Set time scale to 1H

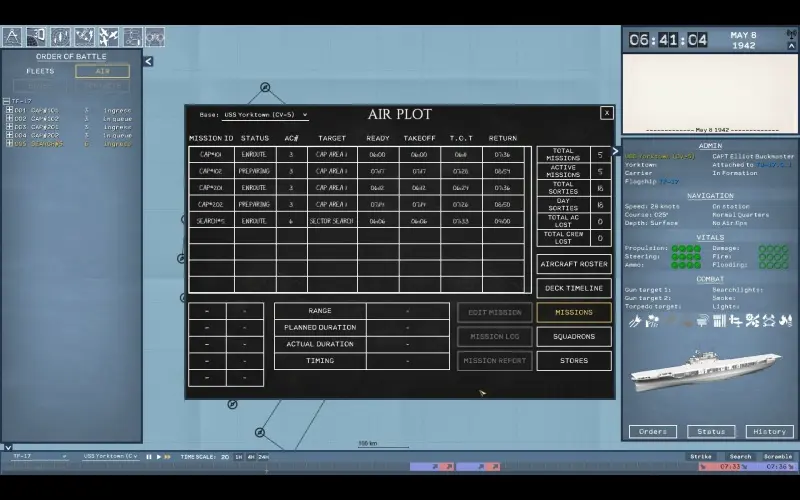pos(238,457)
